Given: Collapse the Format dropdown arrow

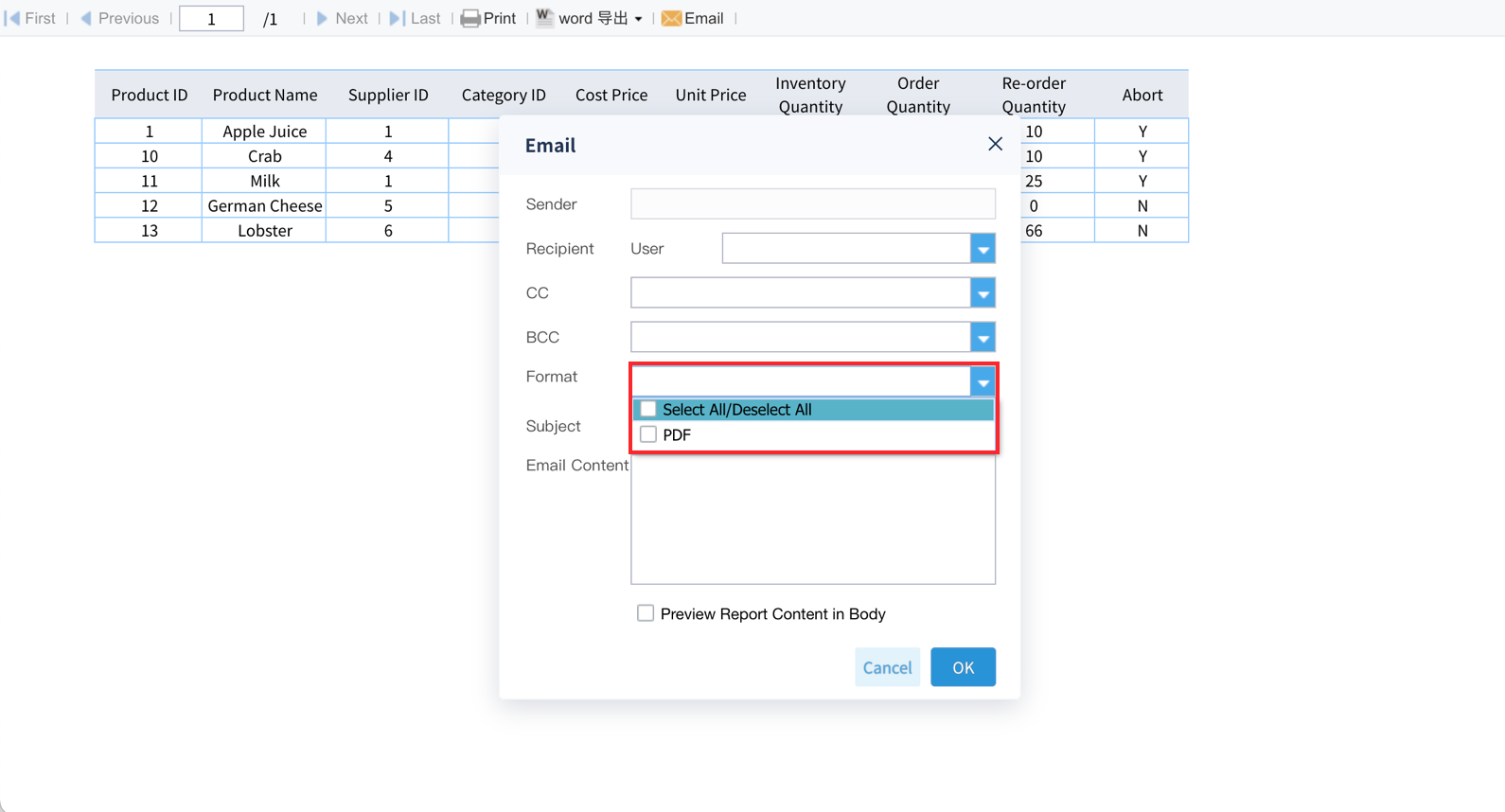Looking at the screenshot, I should (983, 381).
